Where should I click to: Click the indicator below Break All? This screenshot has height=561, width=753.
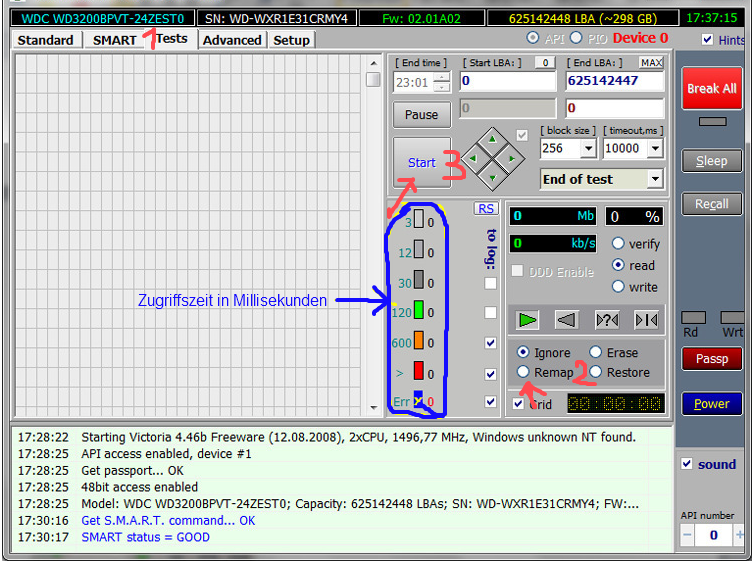click(712, 122)
